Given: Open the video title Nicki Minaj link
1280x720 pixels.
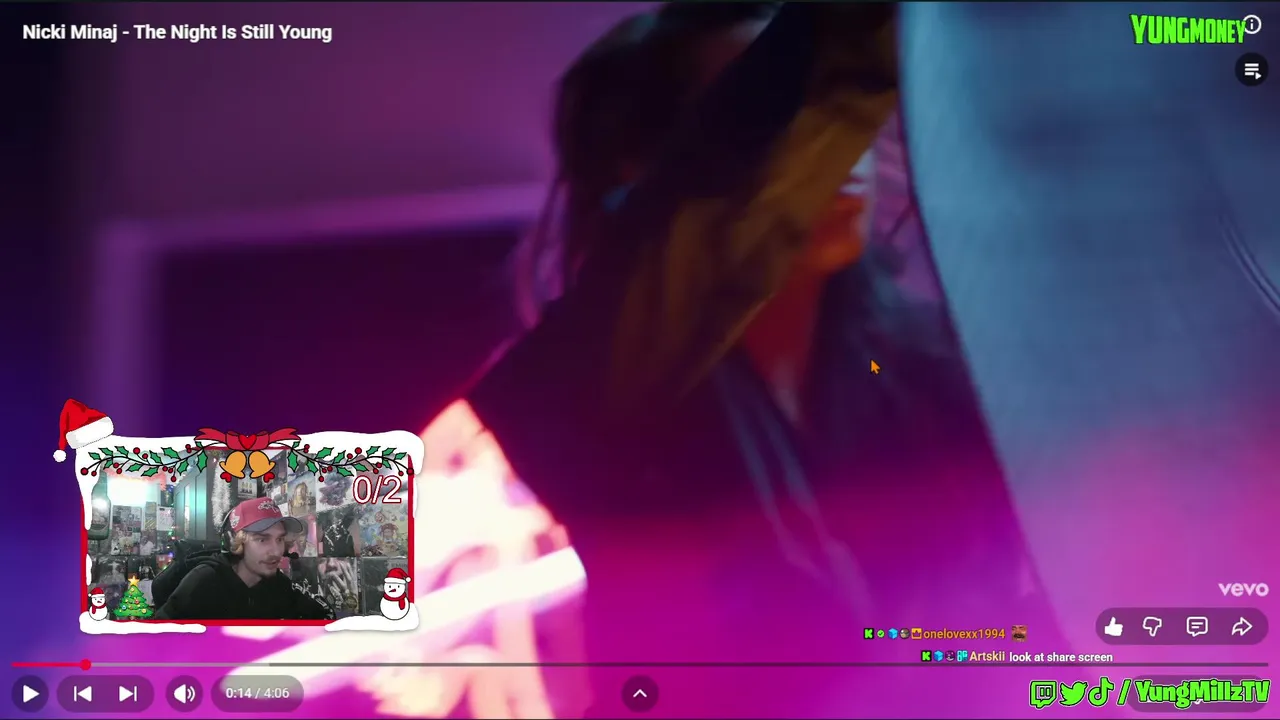Looking at the screenshot, I should pyautogui.click(x=177, y=32).
